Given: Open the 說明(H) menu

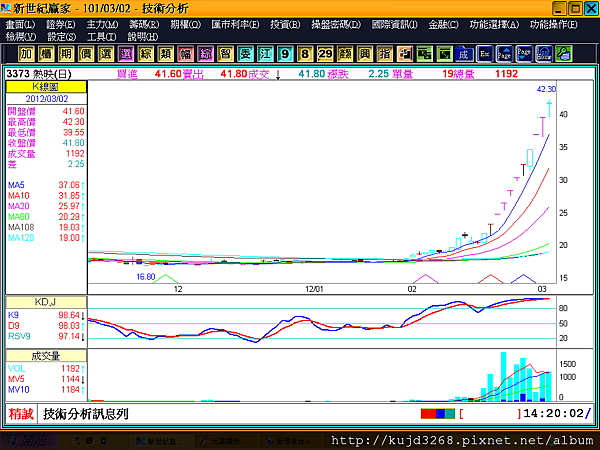Looking at the screenshot, I should pos(142,37).
